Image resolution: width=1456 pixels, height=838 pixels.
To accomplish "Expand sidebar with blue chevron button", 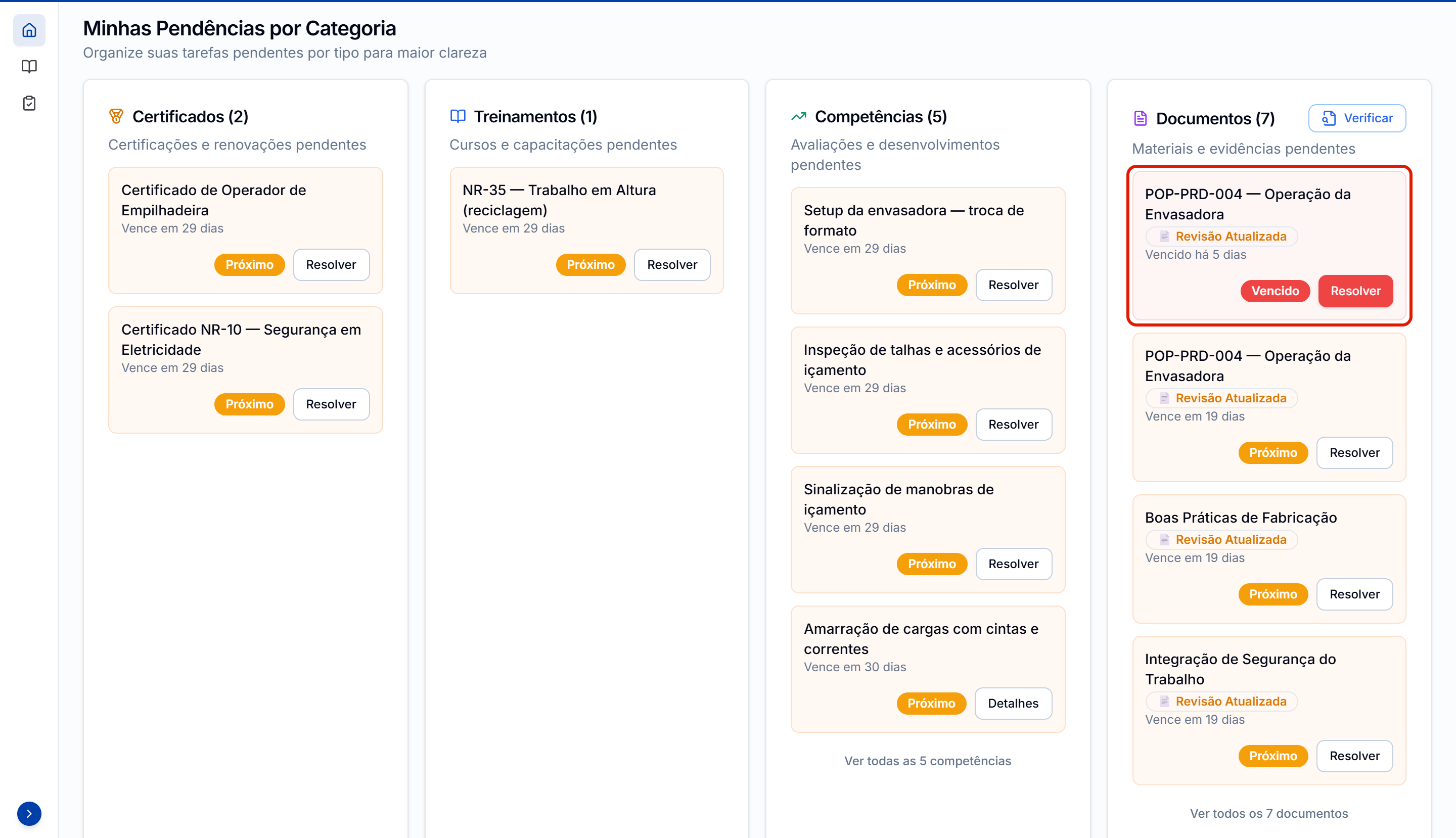I will click(x=29, y=813).
